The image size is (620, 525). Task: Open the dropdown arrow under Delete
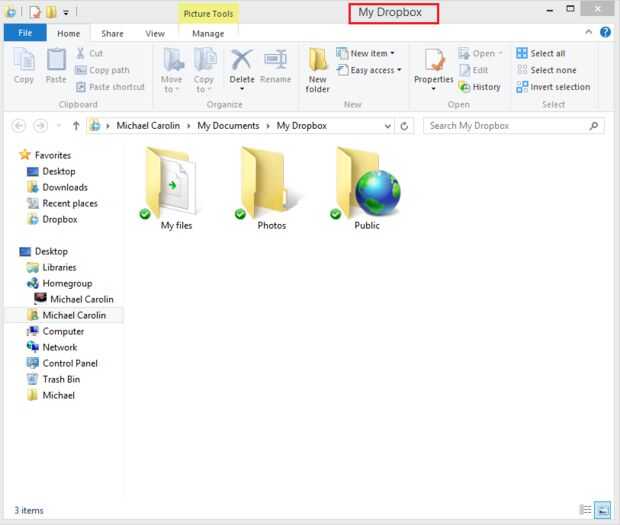point(242,89)
